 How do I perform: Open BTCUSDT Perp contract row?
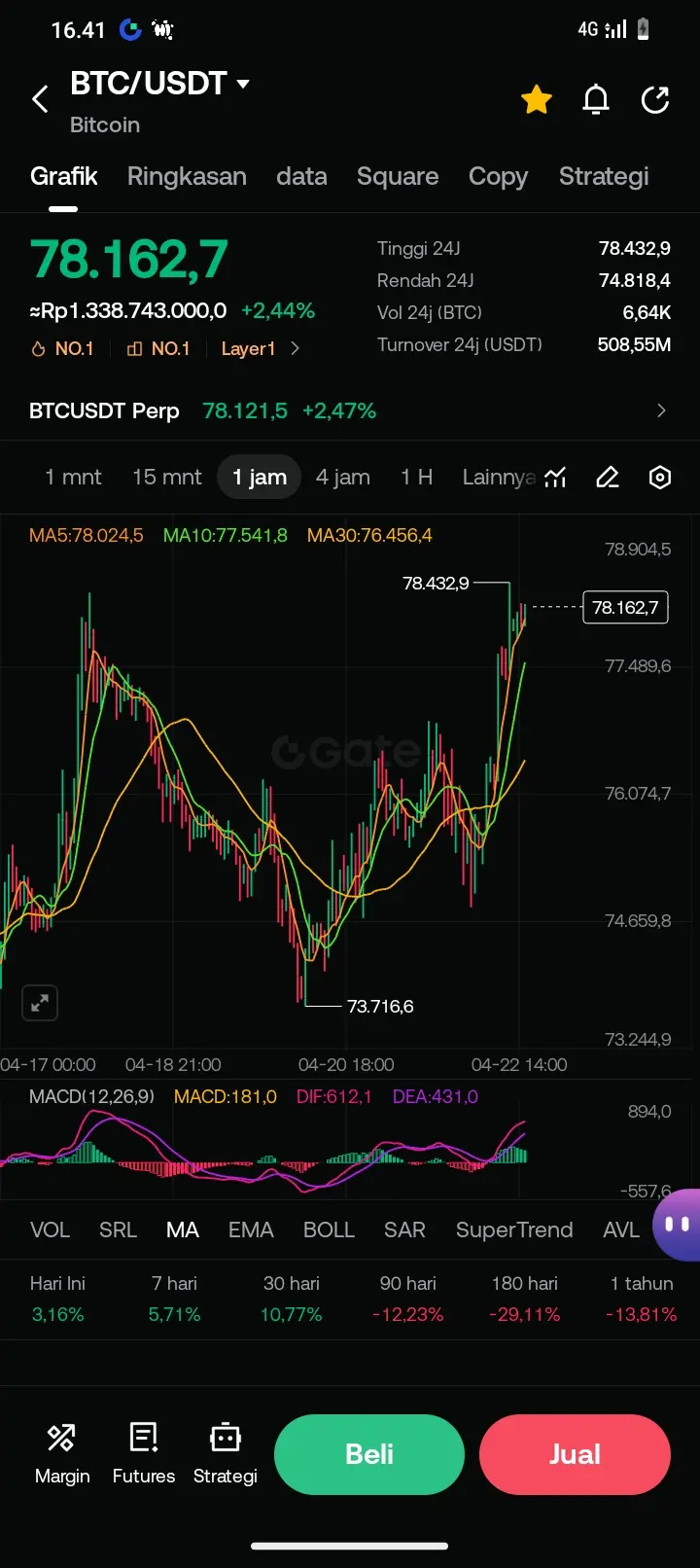[x=350, y=410]
